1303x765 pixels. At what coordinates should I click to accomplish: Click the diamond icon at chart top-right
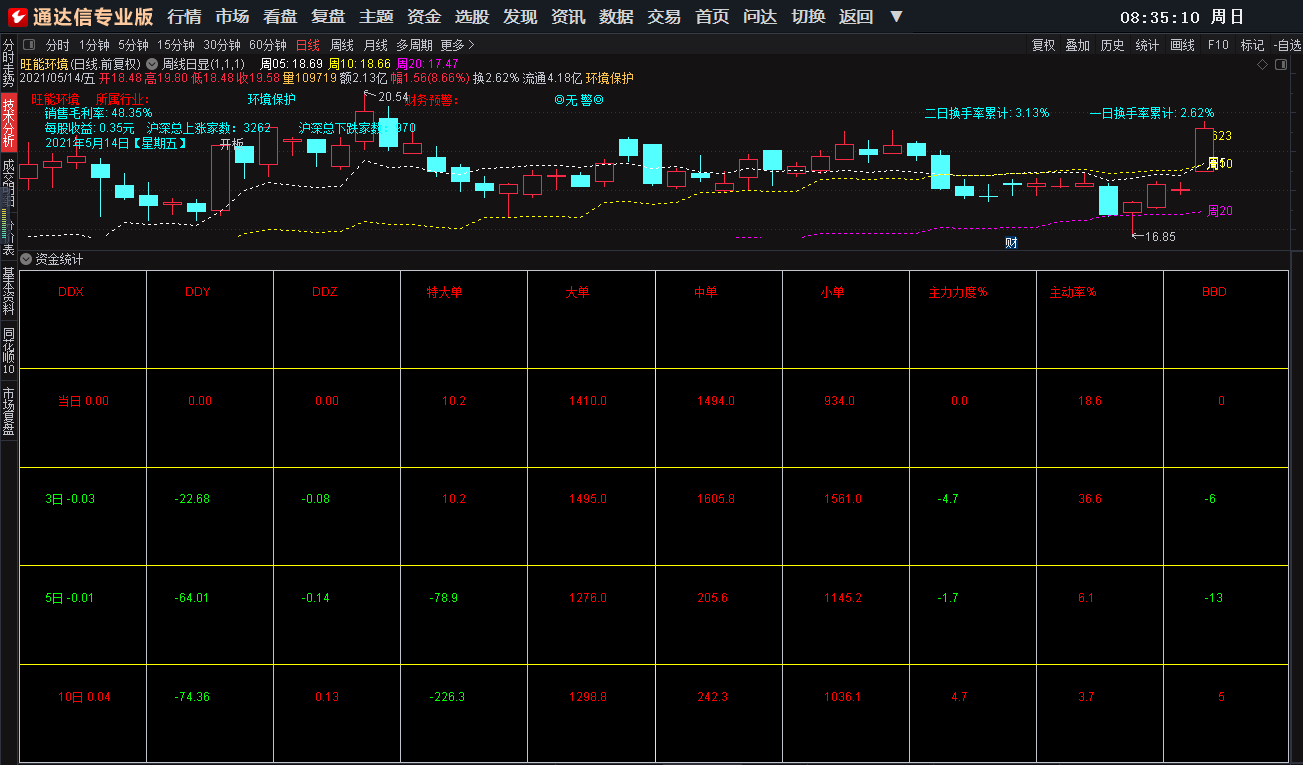tap(1263, 64)
